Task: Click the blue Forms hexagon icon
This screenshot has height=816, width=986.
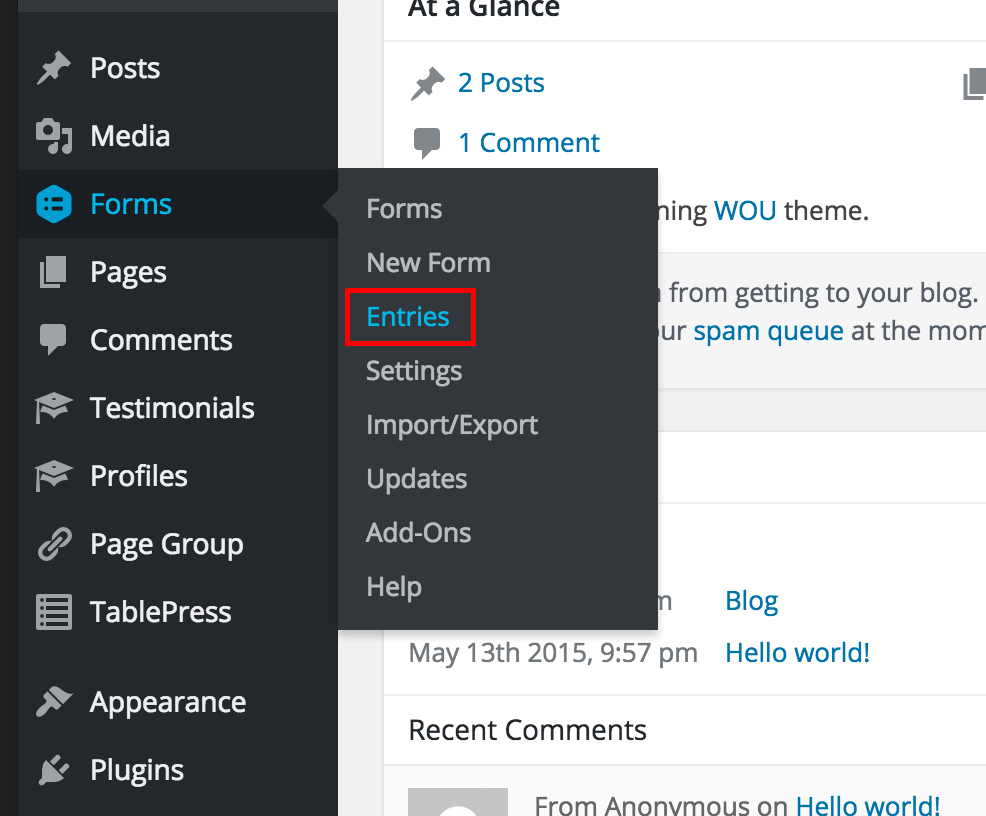Action: (x=53, y=204)
